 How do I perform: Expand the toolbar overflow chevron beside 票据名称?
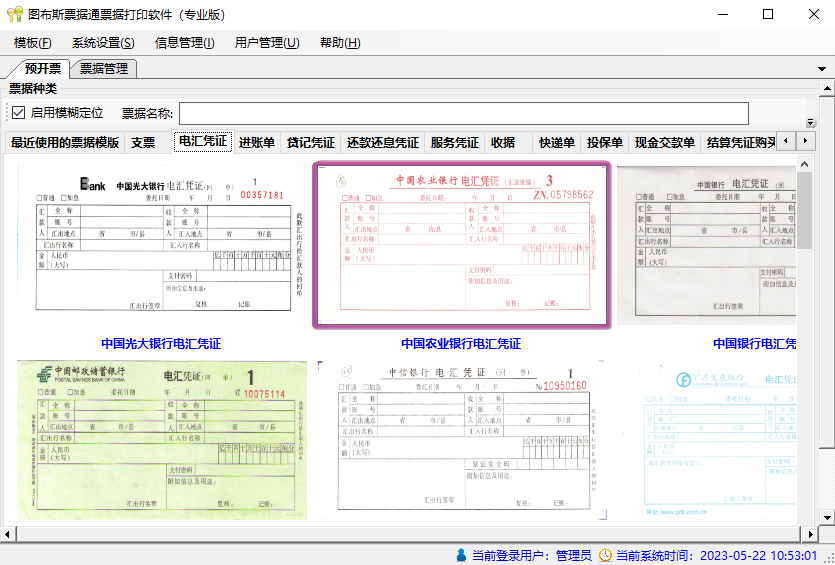pos(811,122)
